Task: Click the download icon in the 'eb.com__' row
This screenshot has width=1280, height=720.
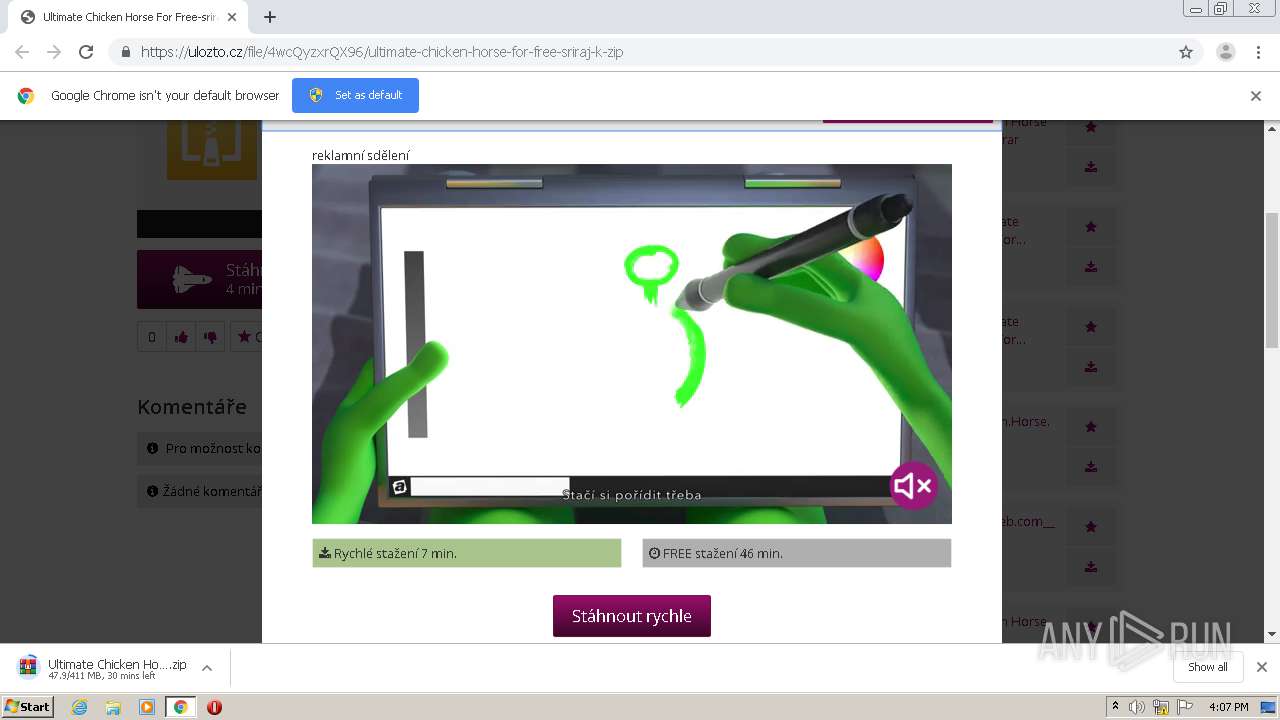Action: pos(1091,567)
